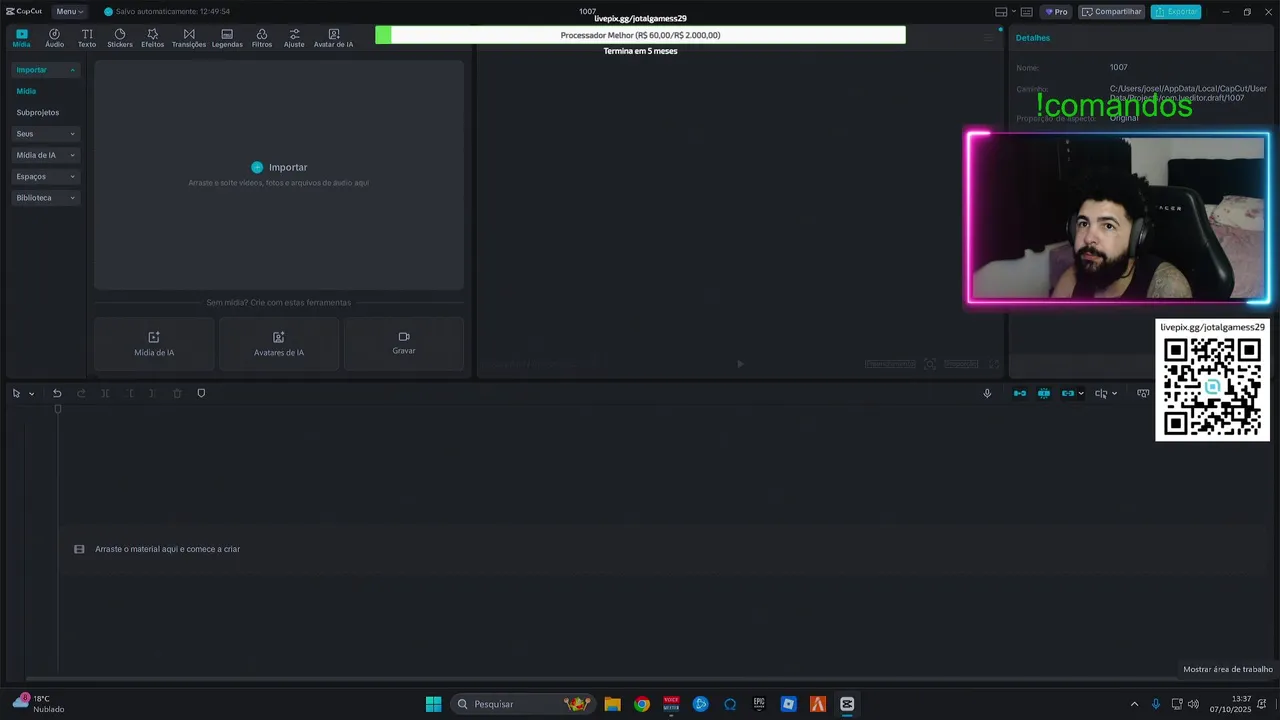
Task: Toggle preview axis icon
Action: 1101,393
